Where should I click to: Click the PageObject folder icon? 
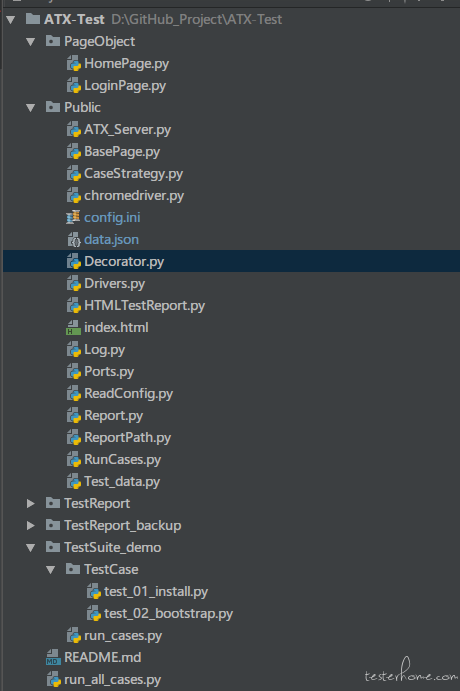[53, 41]
